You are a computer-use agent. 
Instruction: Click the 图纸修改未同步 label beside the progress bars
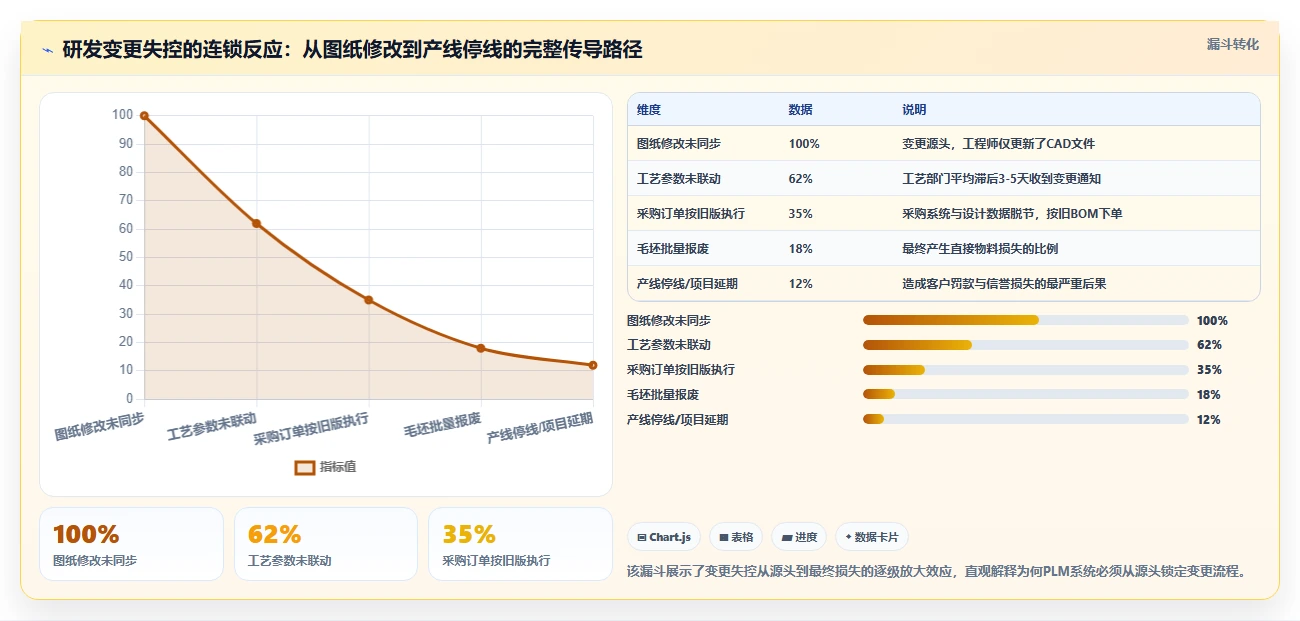(669, 321)
